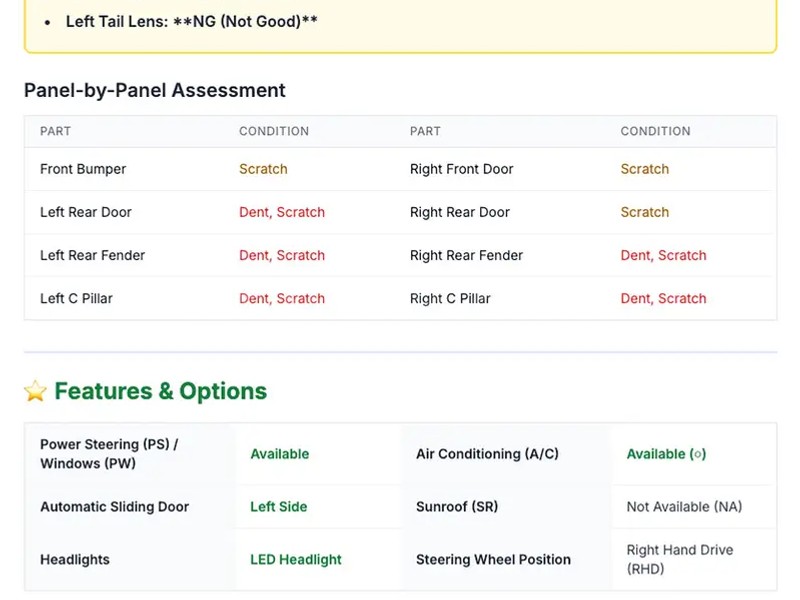Click the Panel-by-Panel Assessment heading
The image size is (800, 600).
(x=154, y=90)
